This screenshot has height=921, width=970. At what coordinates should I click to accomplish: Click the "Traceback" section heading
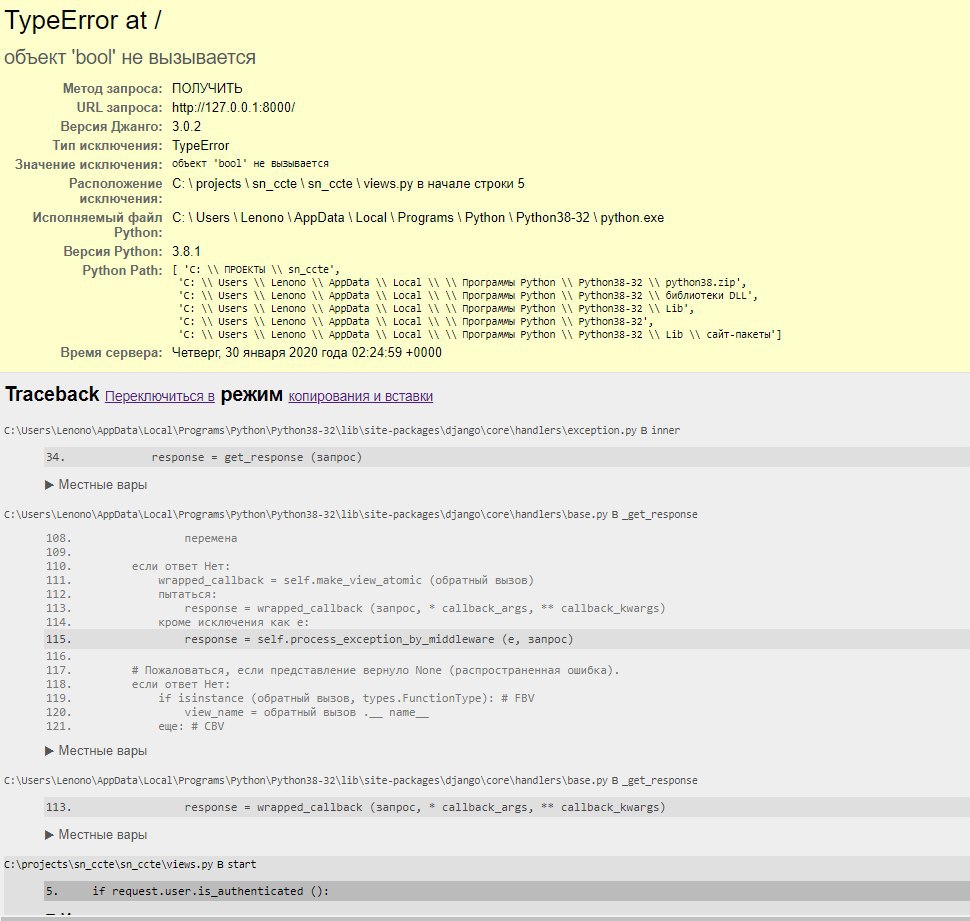(x=52, y=395)
